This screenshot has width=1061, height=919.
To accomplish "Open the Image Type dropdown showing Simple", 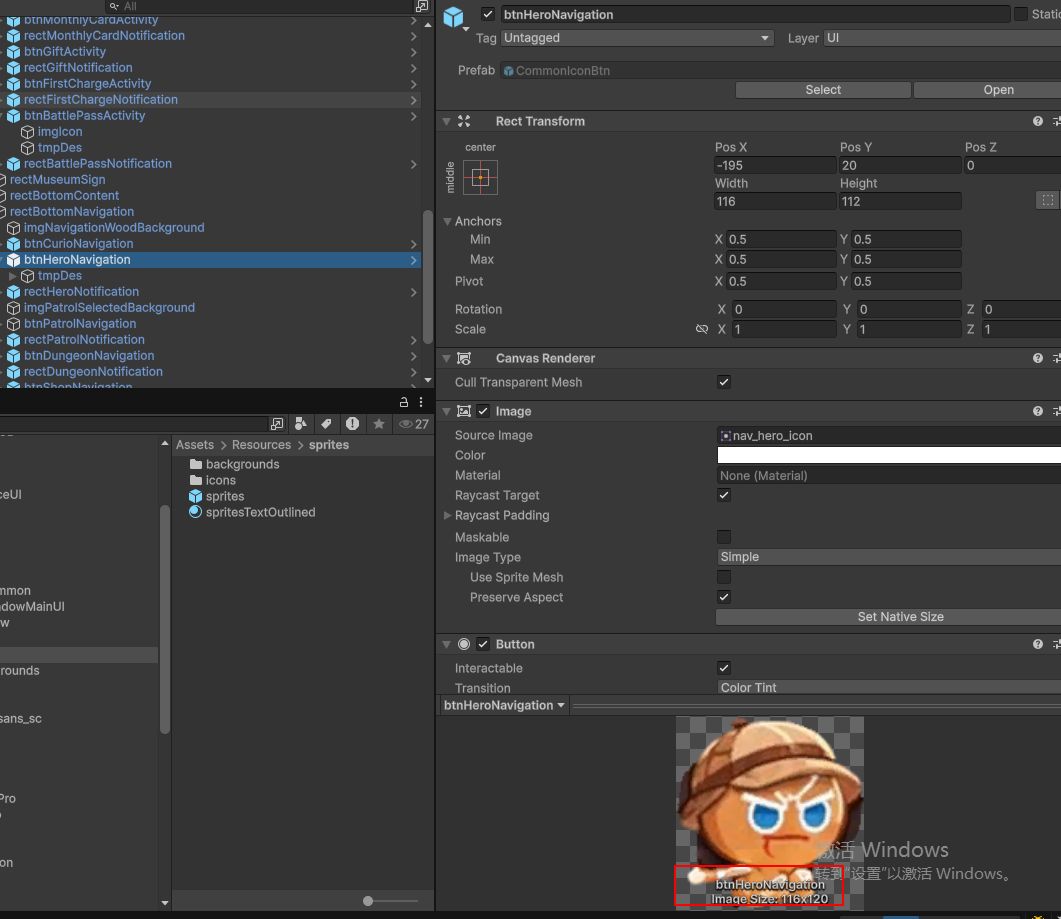I will point(888,556).
